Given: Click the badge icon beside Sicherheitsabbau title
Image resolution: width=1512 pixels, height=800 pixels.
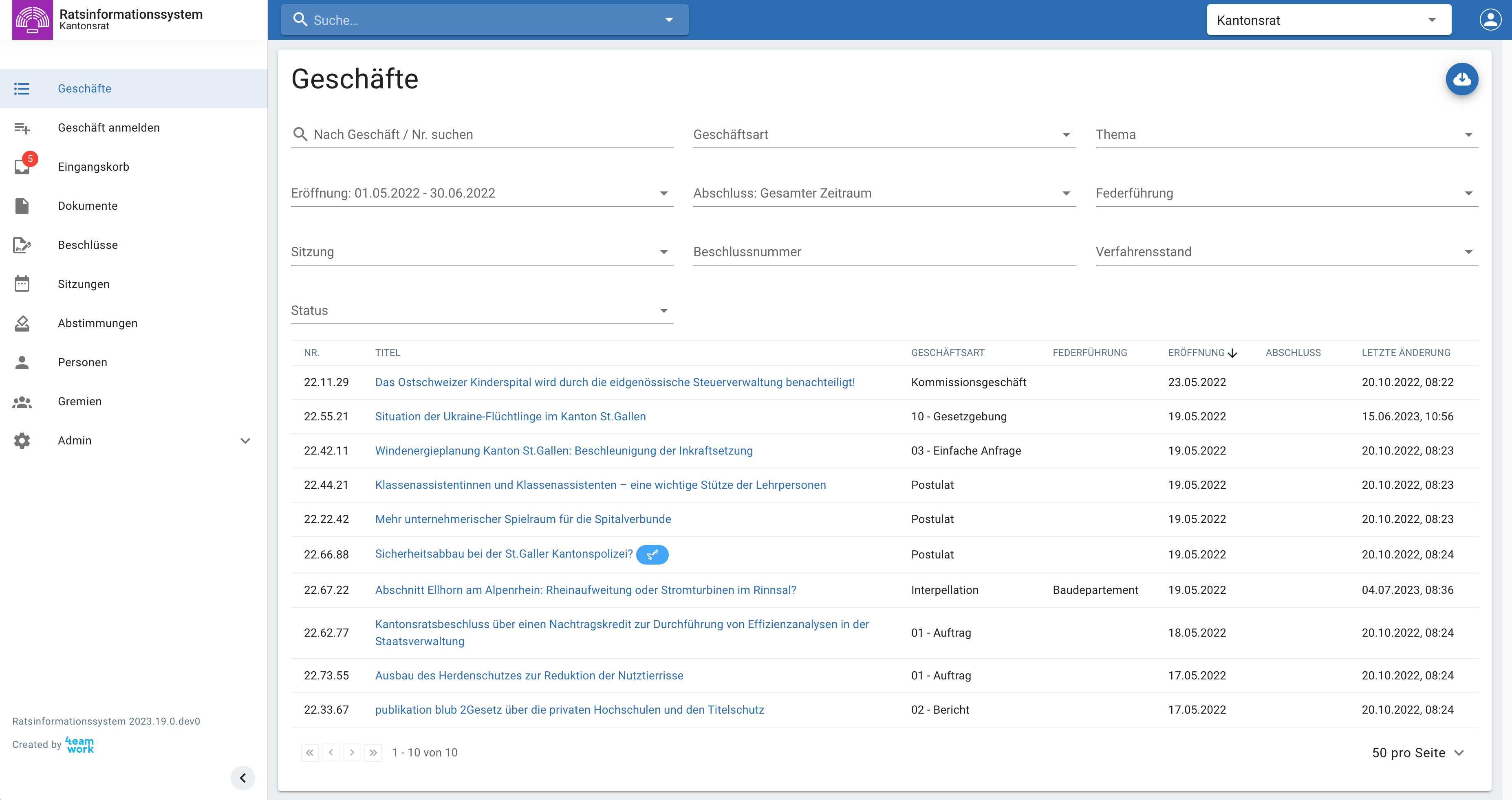Looking at the screenshot, I should point(652,554).
